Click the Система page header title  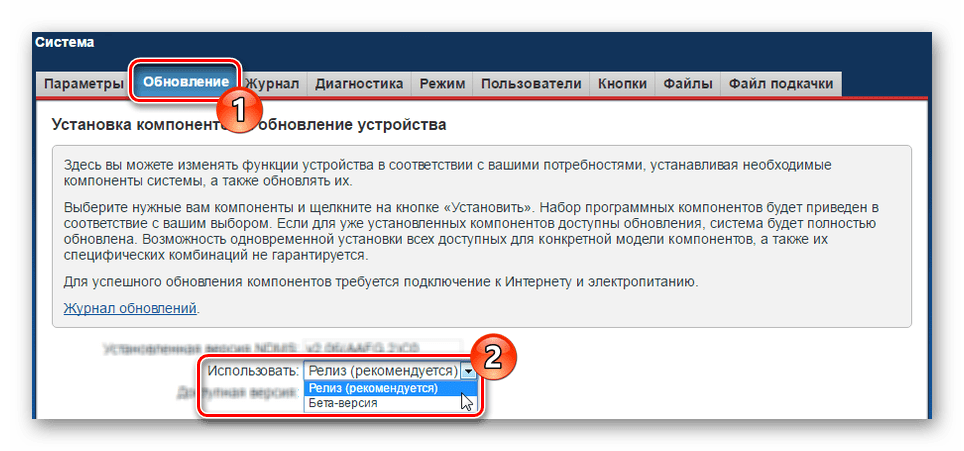click(65, 42)
